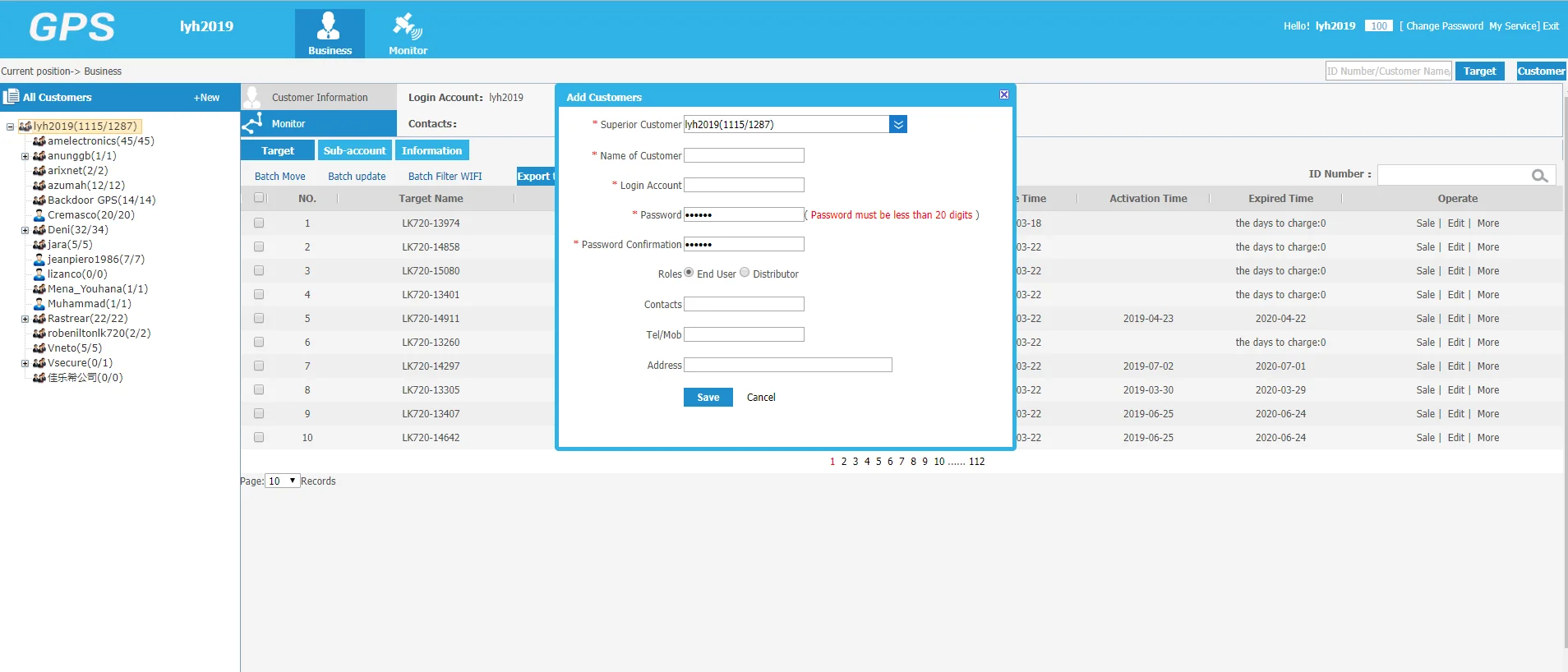Check the row for LK720-14642
The width and height of the screenshot is (1568, 672).
[x=259, y=437]
